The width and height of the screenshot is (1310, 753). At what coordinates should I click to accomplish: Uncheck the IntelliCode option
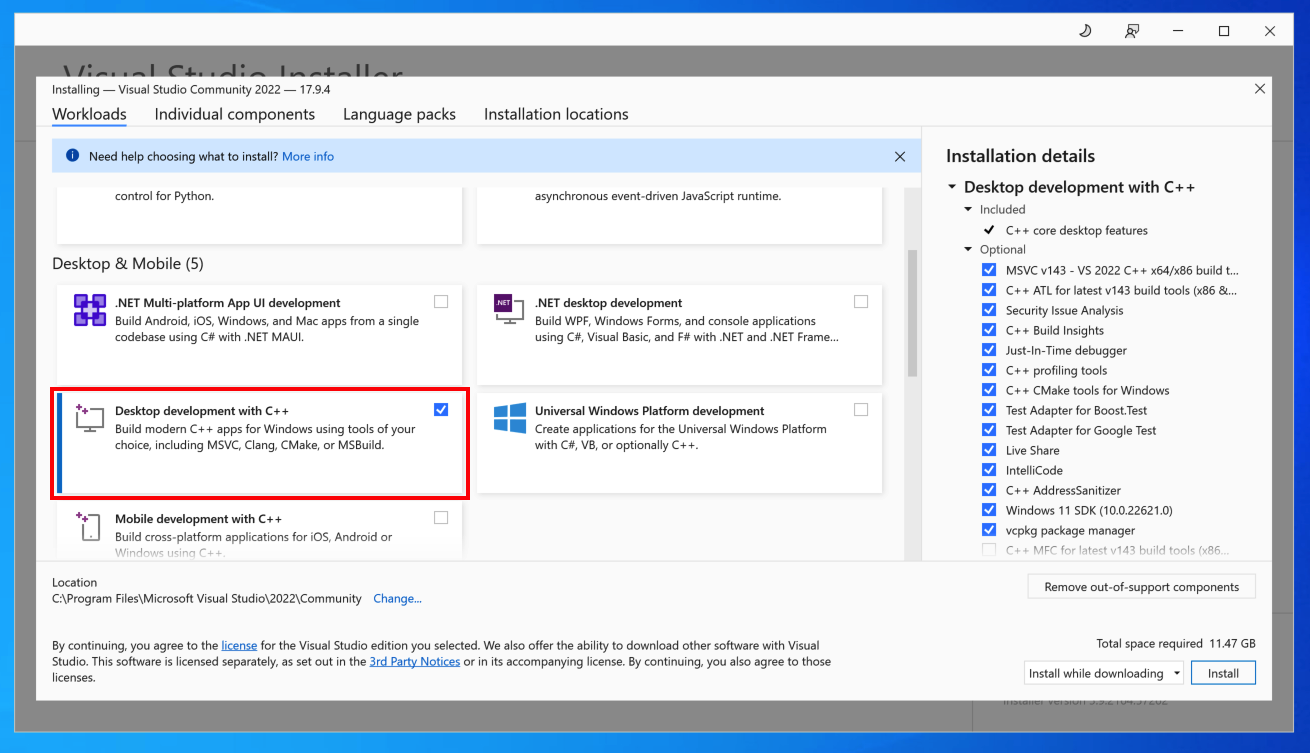(989, 470)
